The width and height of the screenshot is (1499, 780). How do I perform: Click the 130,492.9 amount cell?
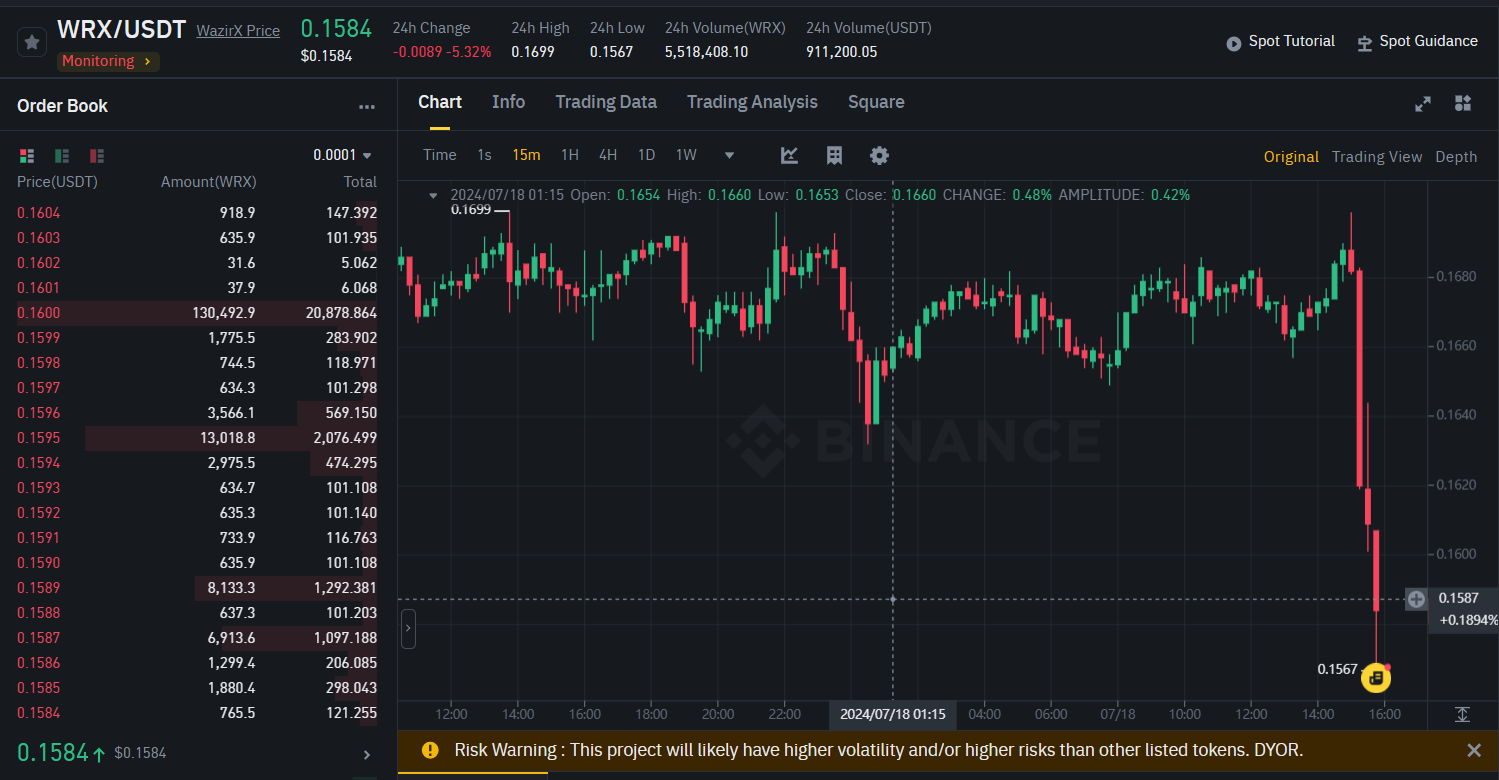coord(224,313)
